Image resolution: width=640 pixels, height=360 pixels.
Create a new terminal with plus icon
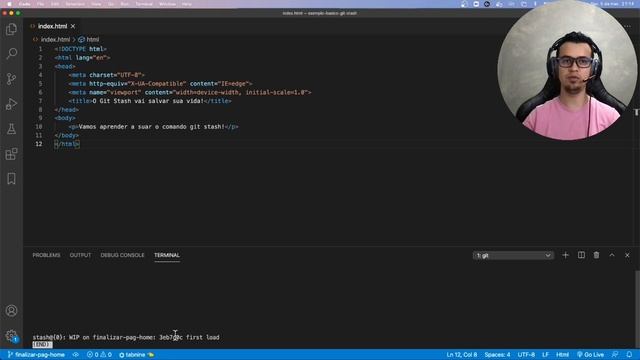[x=565, y=255]
